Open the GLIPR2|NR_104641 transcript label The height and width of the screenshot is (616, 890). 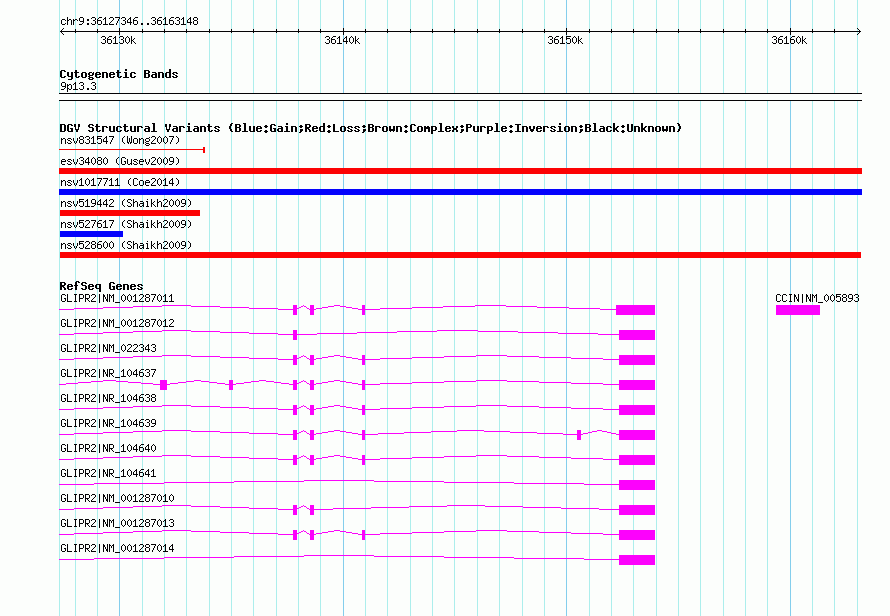coord(108,473)
